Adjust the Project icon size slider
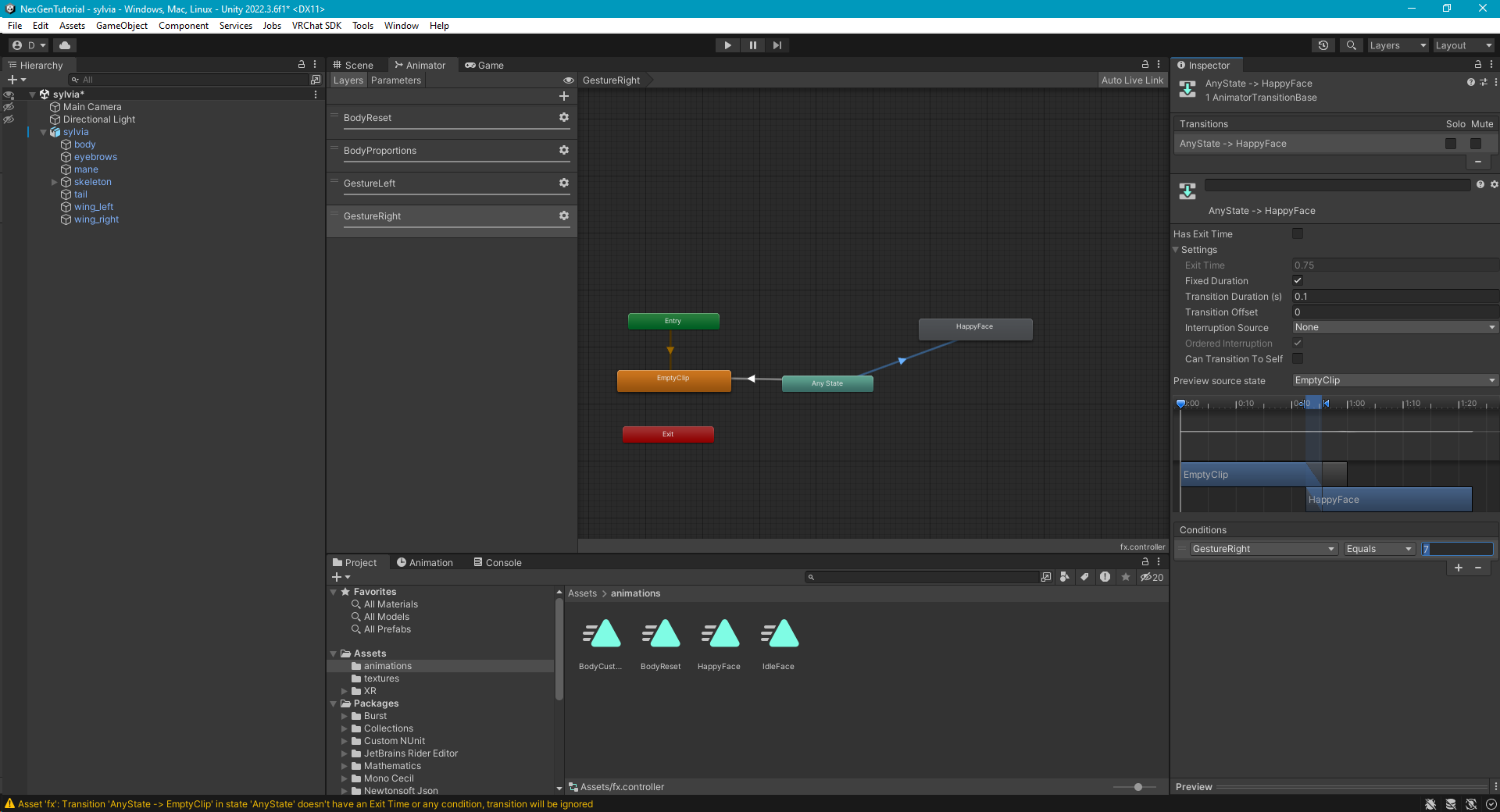Screen dimensions: 1500x812 (x=1138, y=787)
